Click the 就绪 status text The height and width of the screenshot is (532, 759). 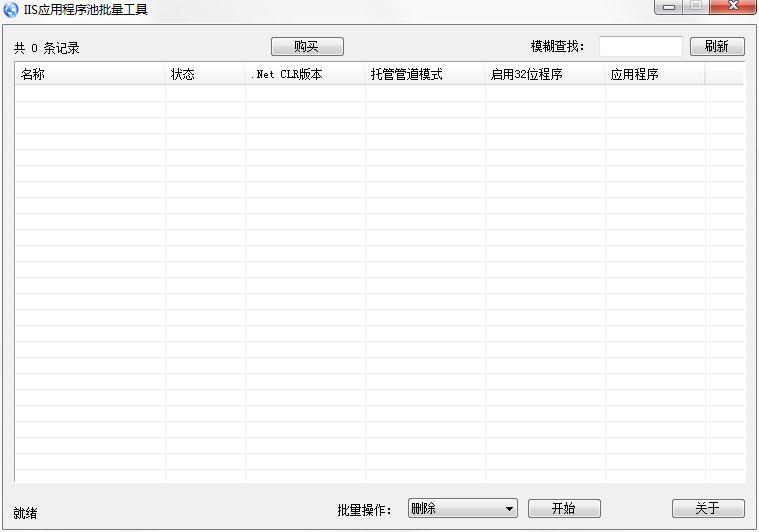pyautogui.click(x=25, y=513)
